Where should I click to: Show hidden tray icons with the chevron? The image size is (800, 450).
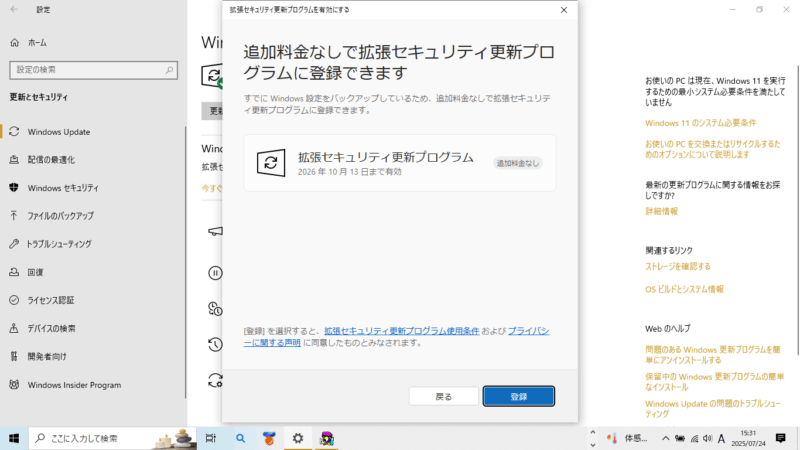point(665,438)
